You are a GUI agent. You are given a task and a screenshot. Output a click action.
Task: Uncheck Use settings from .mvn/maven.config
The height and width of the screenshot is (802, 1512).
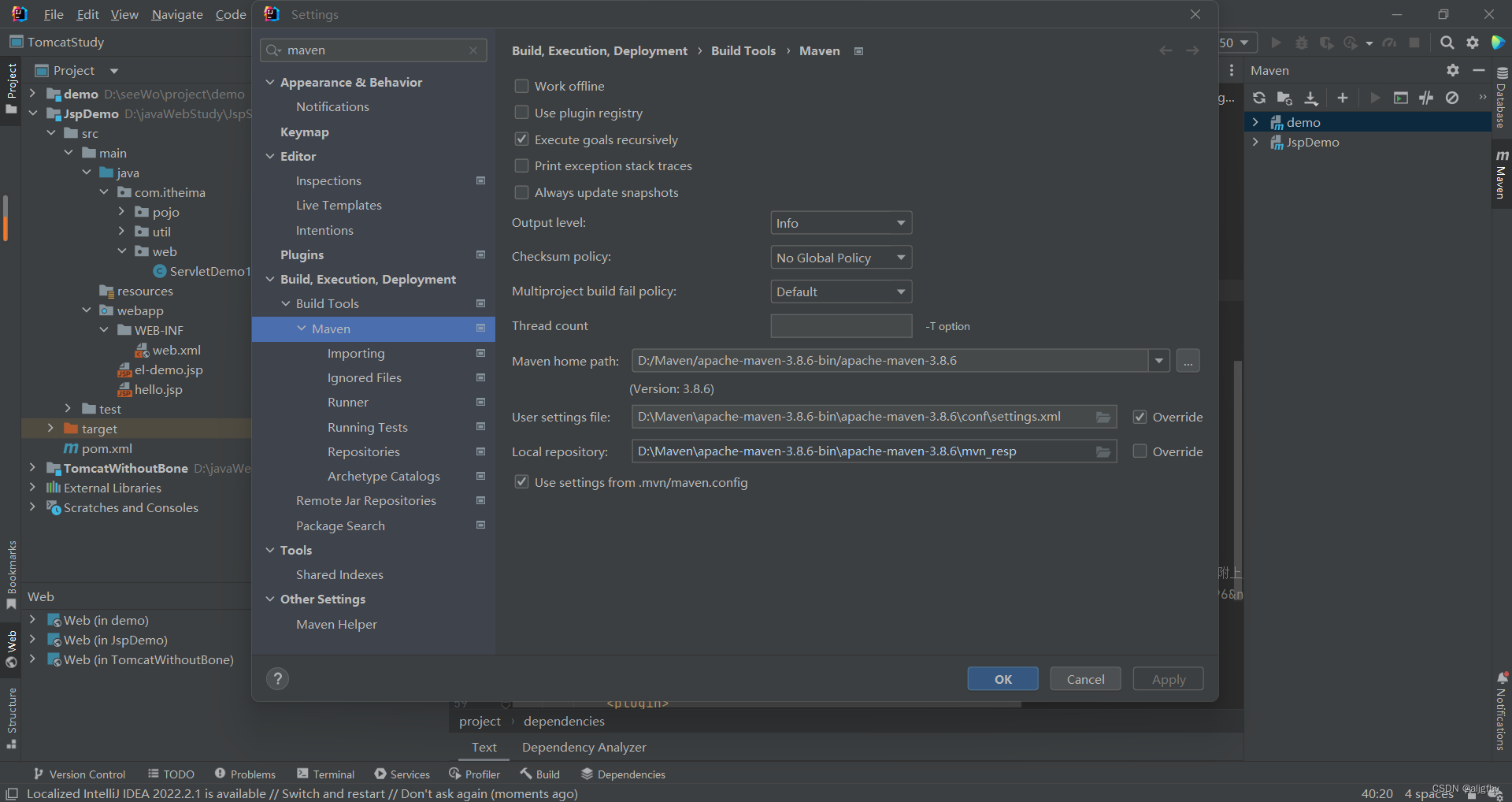coord(521,482)
